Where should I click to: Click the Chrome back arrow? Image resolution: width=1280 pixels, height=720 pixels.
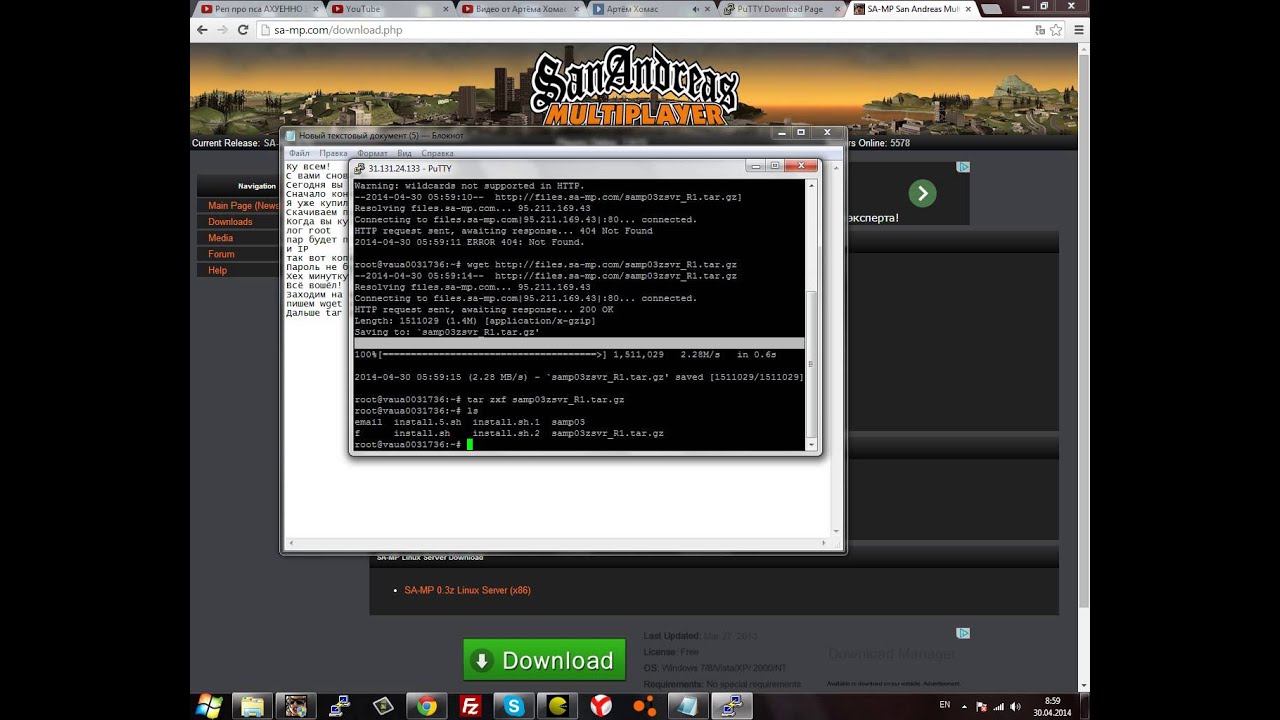click(202, 30)
